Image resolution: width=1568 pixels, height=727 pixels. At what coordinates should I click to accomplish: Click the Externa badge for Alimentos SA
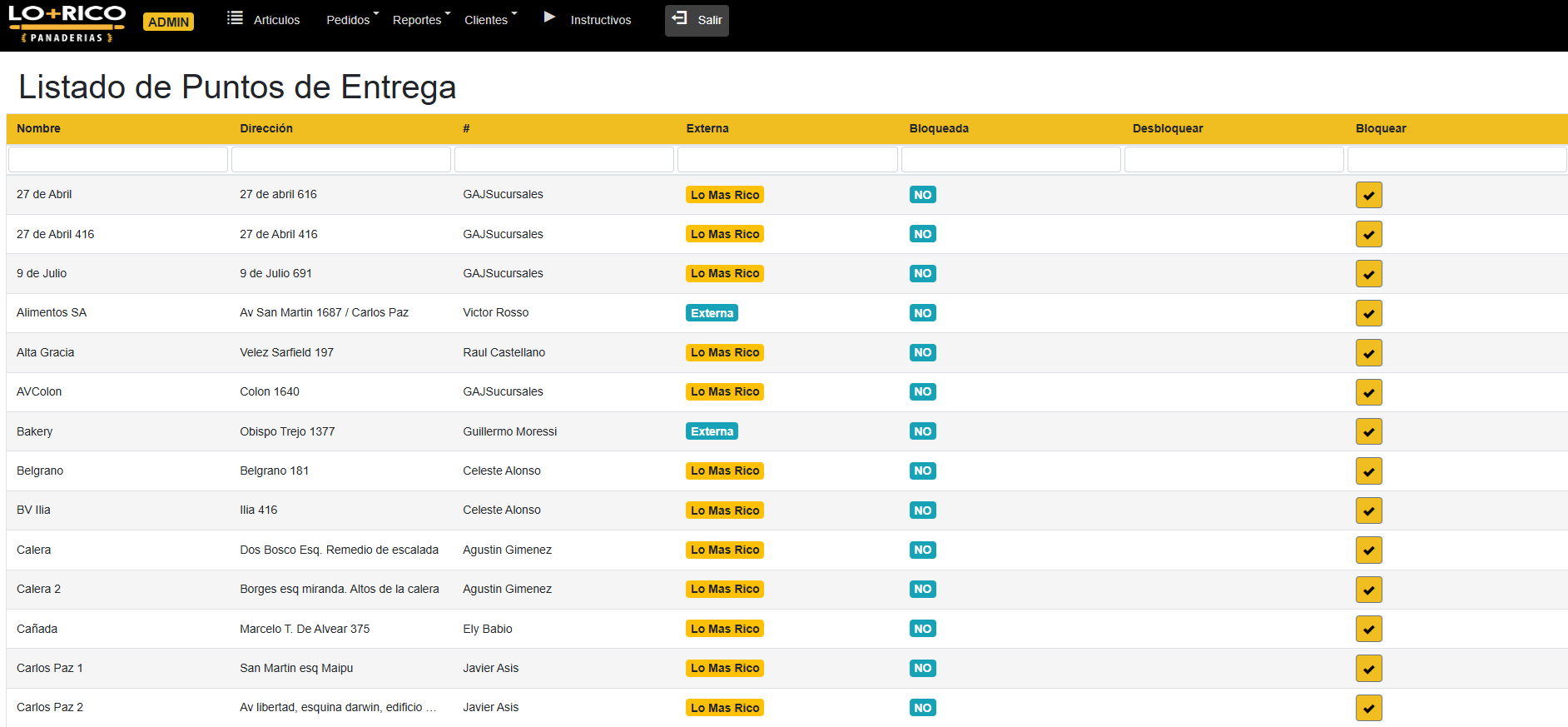pyautogui.click(x=712, y=313)
